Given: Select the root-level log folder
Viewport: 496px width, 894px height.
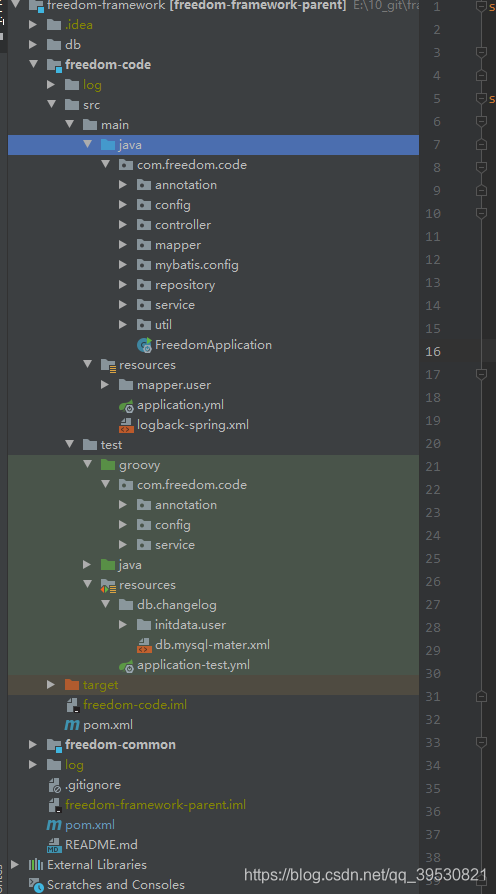Looking at the screenshot, I should pos(74,765).
